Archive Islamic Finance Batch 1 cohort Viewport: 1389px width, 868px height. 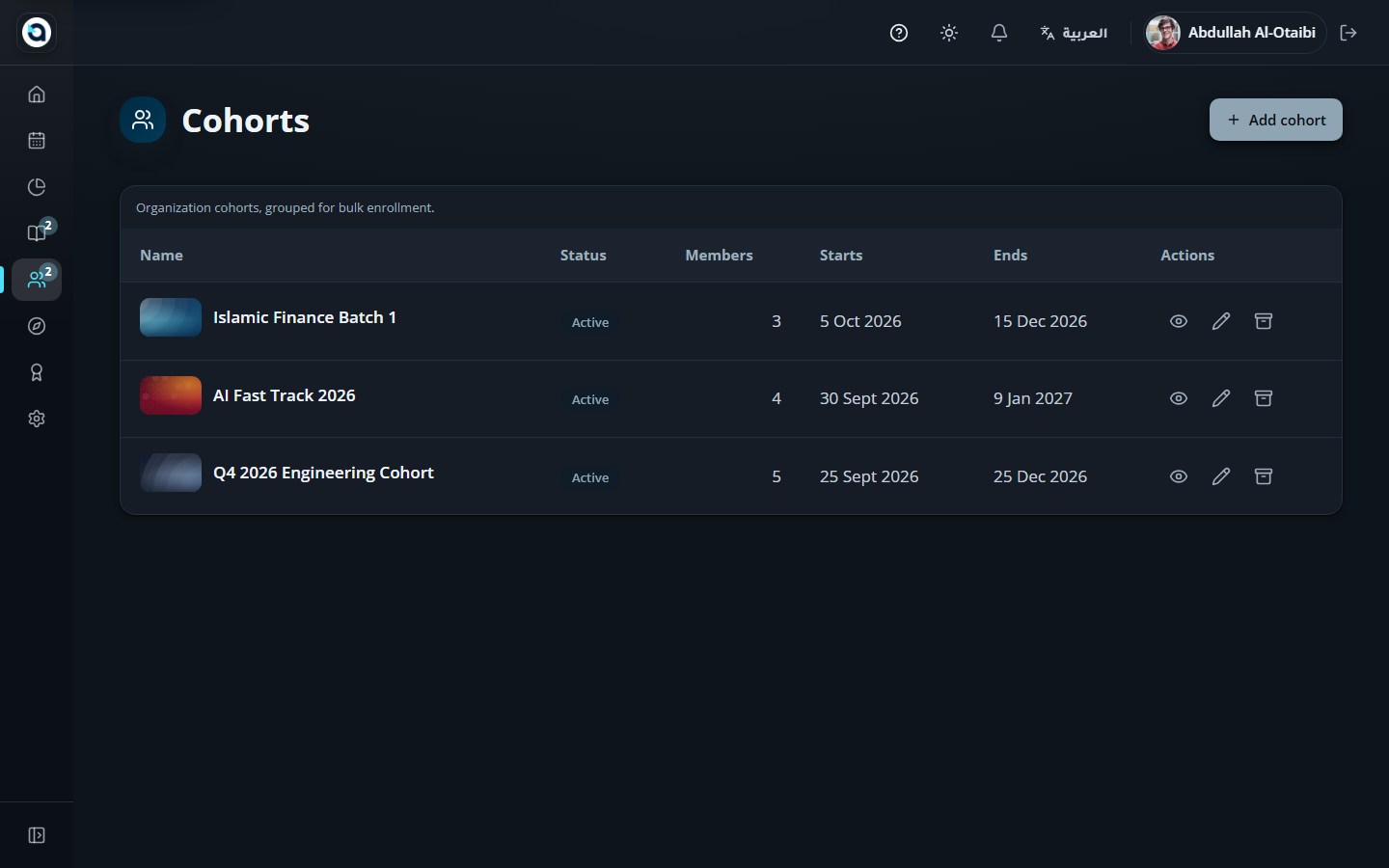coord(1264,321)
